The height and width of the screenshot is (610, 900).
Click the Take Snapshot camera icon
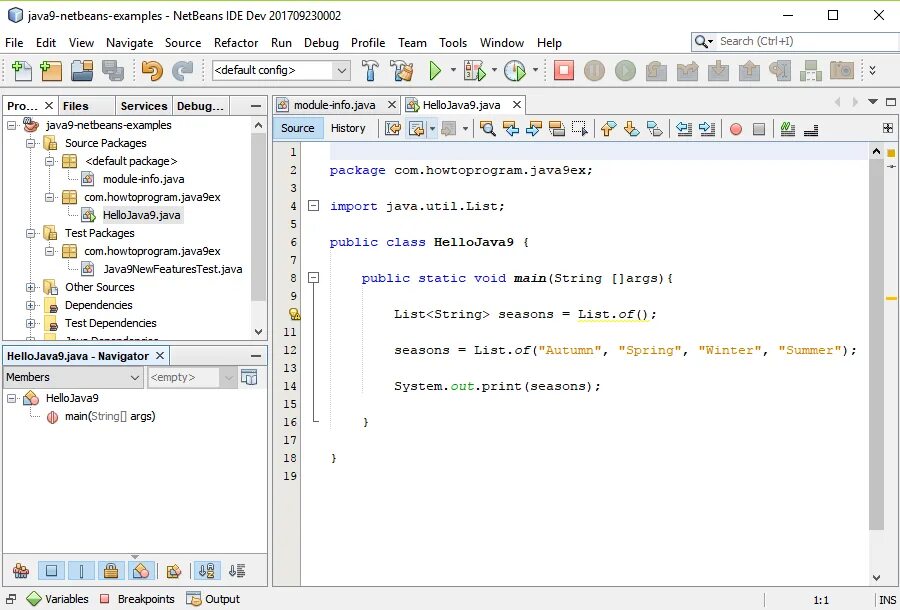842,71
